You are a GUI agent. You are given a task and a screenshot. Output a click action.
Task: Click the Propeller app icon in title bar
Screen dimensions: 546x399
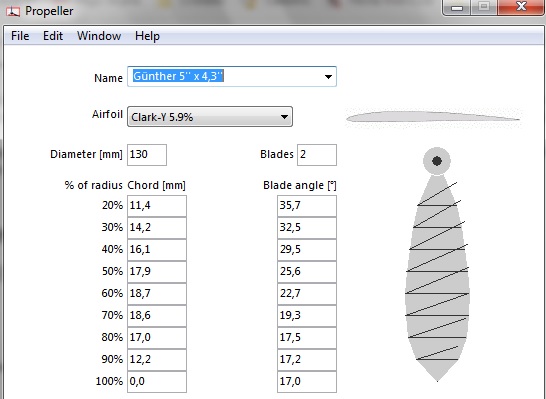point(13,11)
